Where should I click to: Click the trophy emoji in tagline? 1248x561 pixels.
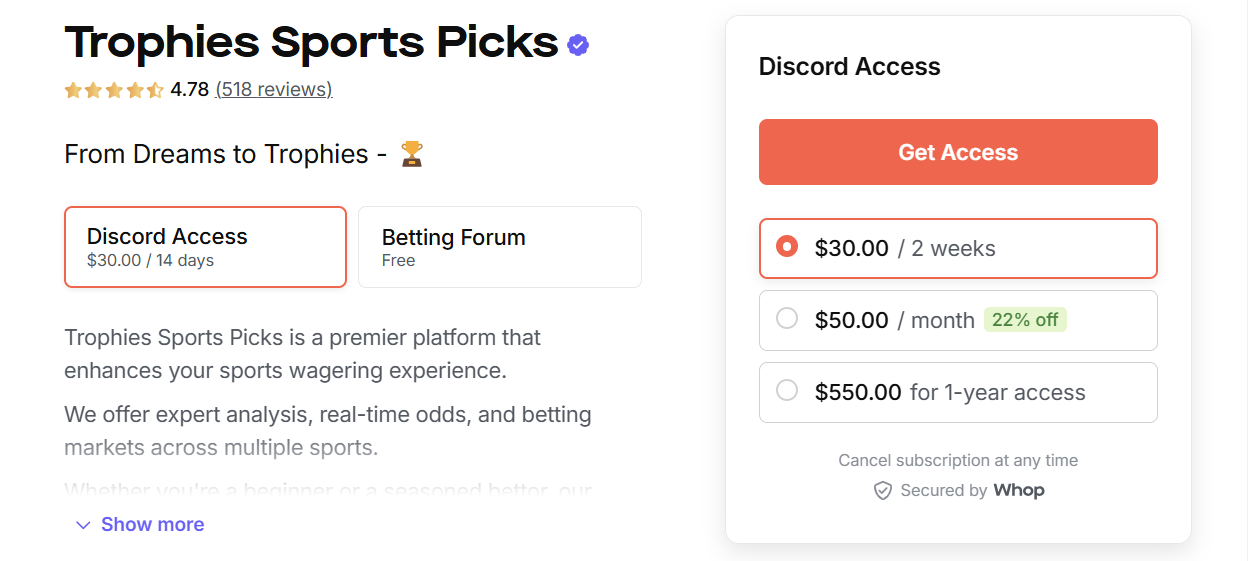point(412,154)
